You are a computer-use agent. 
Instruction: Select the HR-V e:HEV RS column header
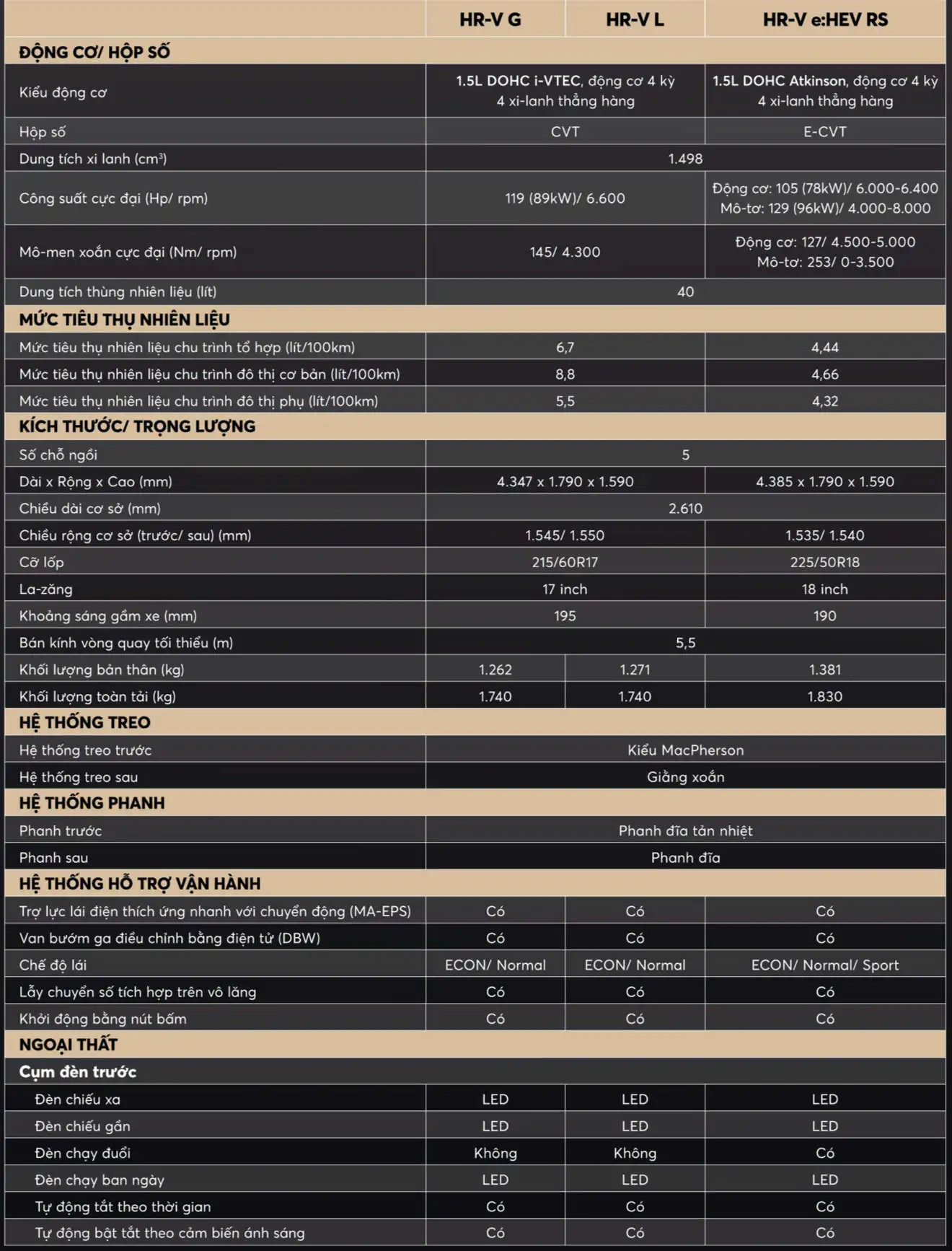(x=825, y=19)
